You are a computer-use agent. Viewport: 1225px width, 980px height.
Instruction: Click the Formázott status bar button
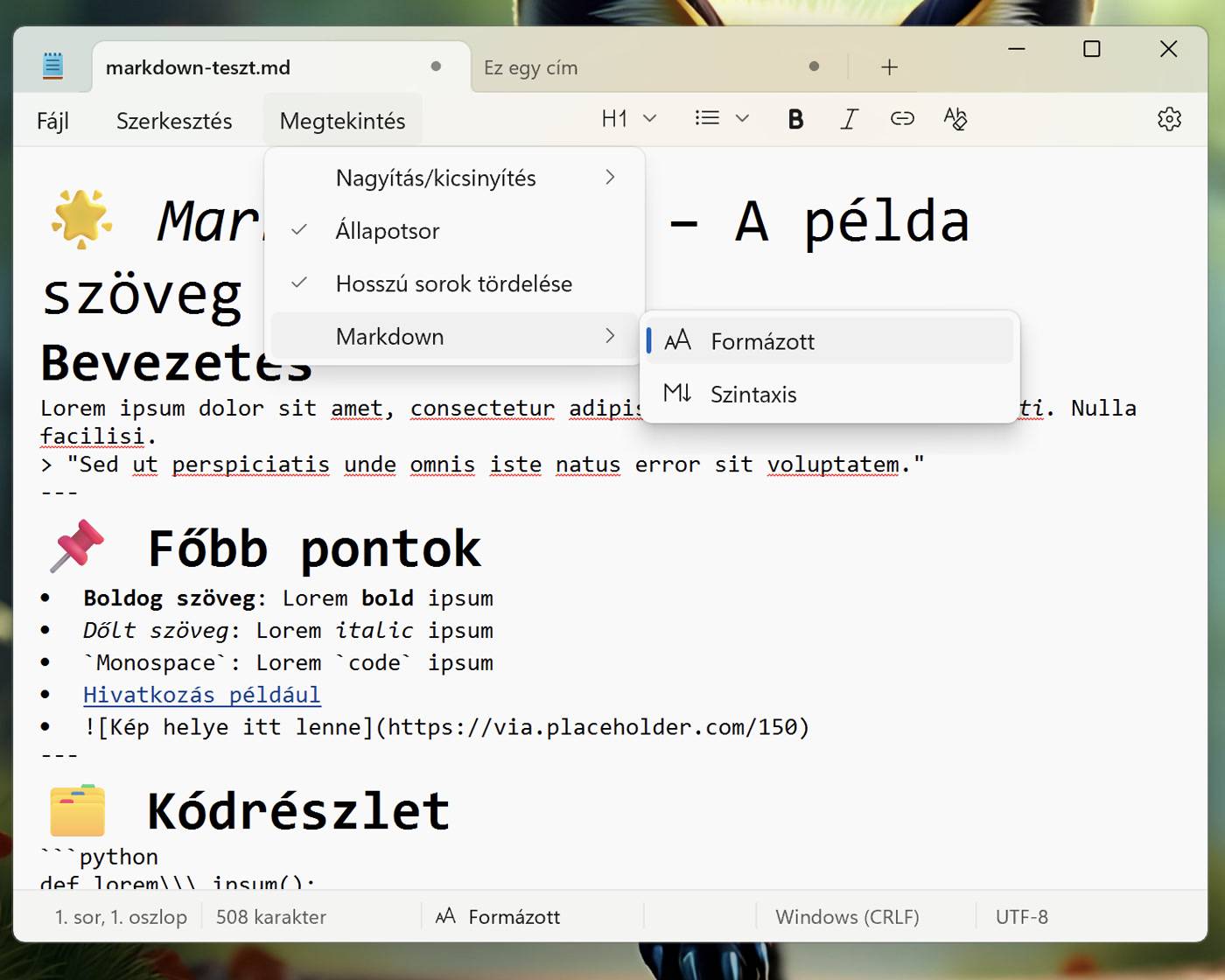[x=498, y=917]
